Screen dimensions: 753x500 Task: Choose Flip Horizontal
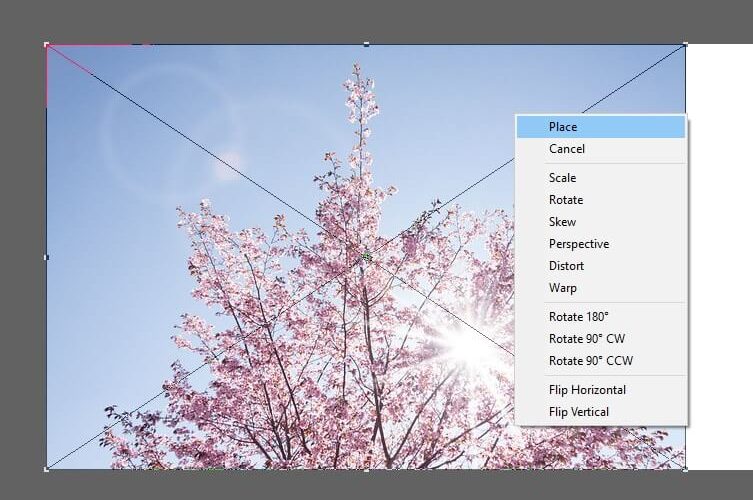601,390
